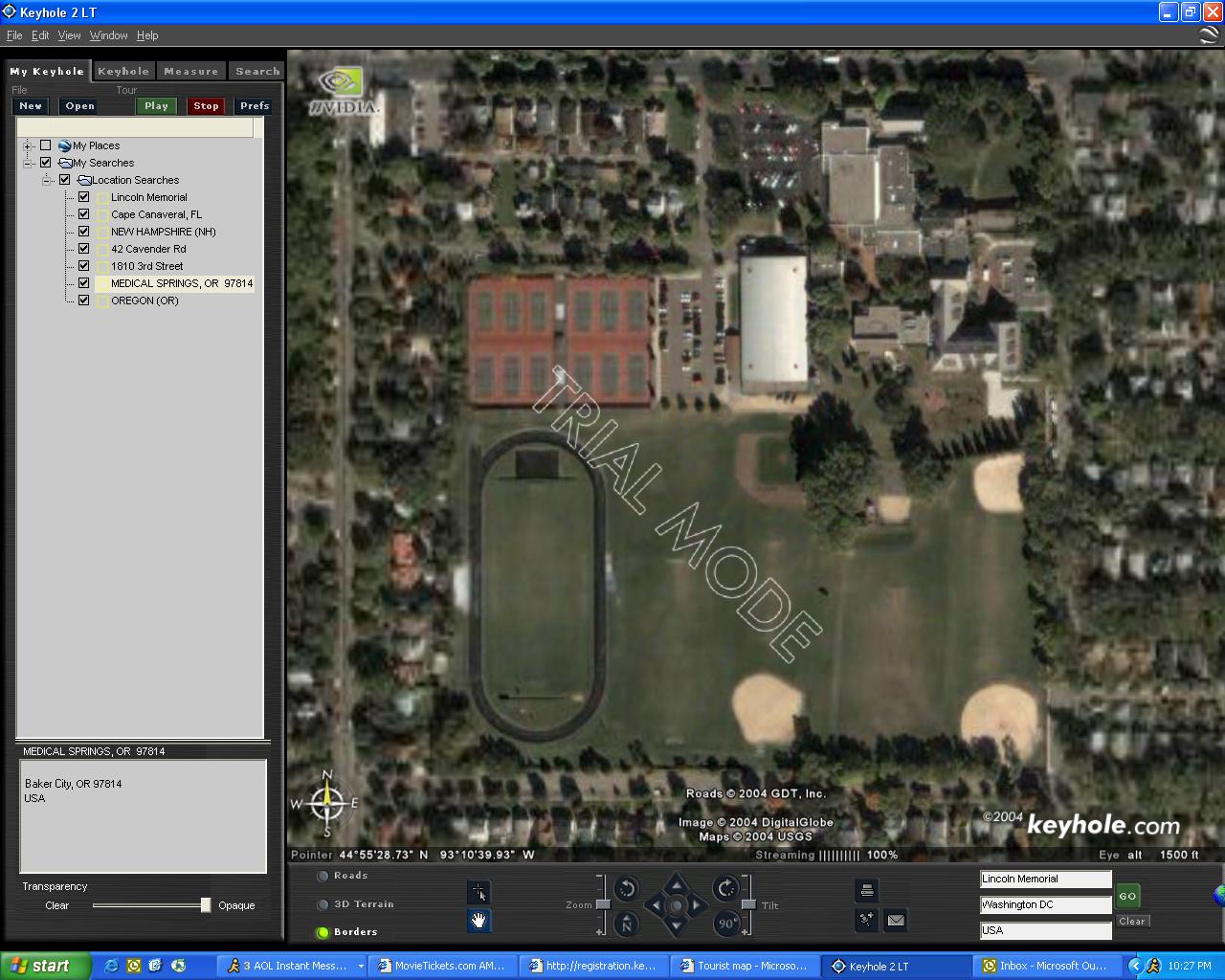Toggle the 3D Terrain layer
Viewport: 1225px width, 980px height.
coord(323,904)
